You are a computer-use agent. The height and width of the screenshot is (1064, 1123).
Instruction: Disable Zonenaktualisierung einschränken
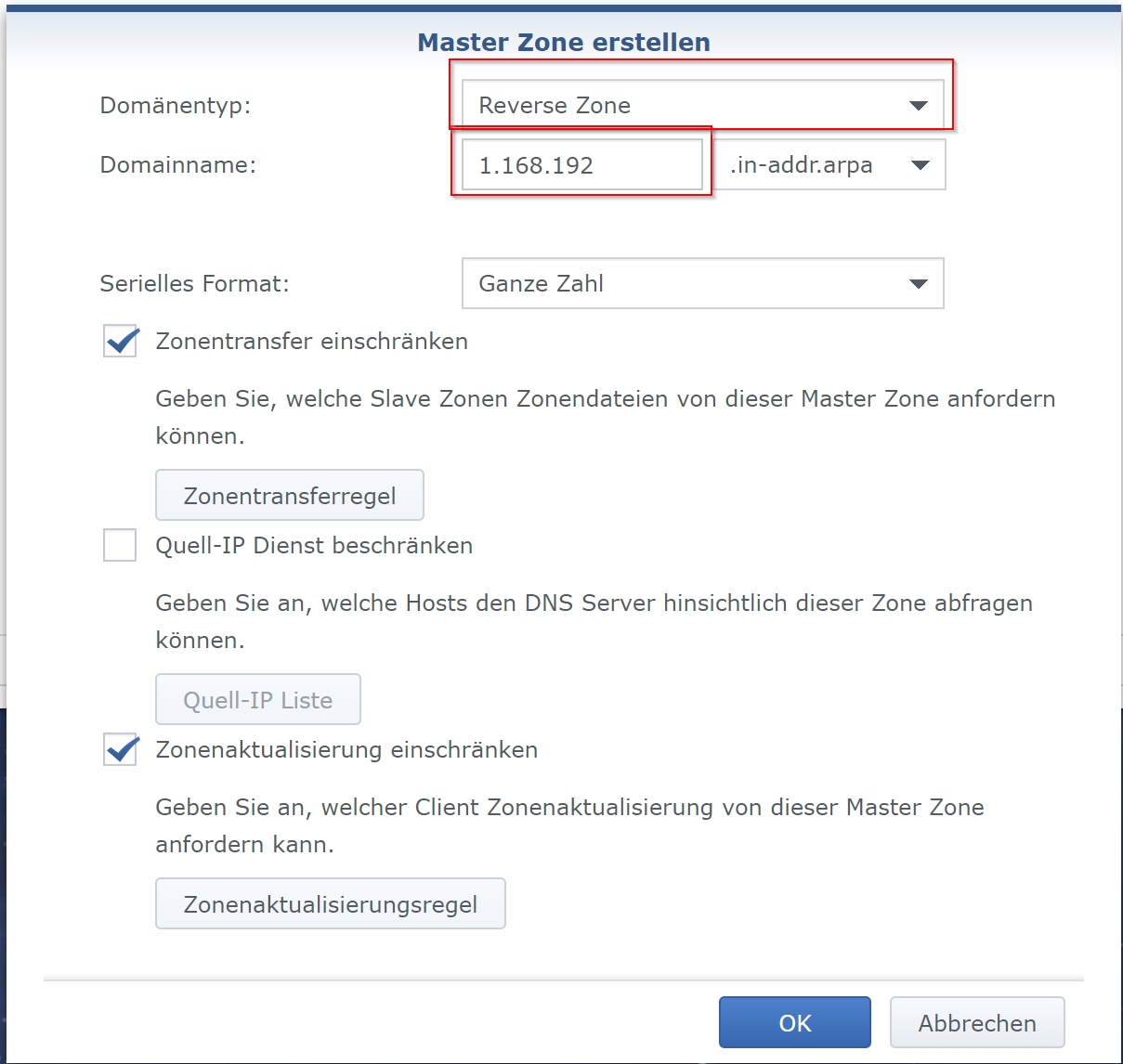pyautogui.click(x=120, y=749)
